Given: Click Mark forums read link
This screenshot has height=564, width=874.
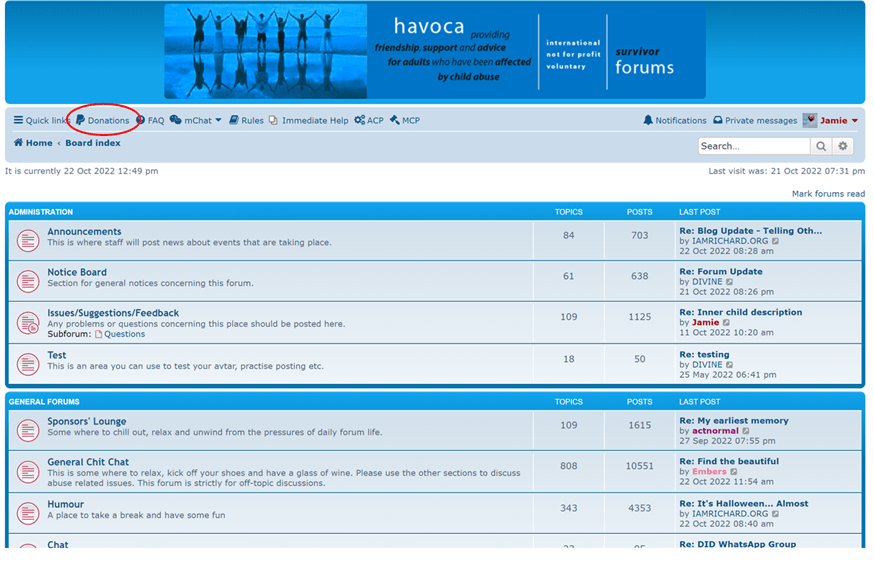Looking at the screenshot, I should coord(828,194).
